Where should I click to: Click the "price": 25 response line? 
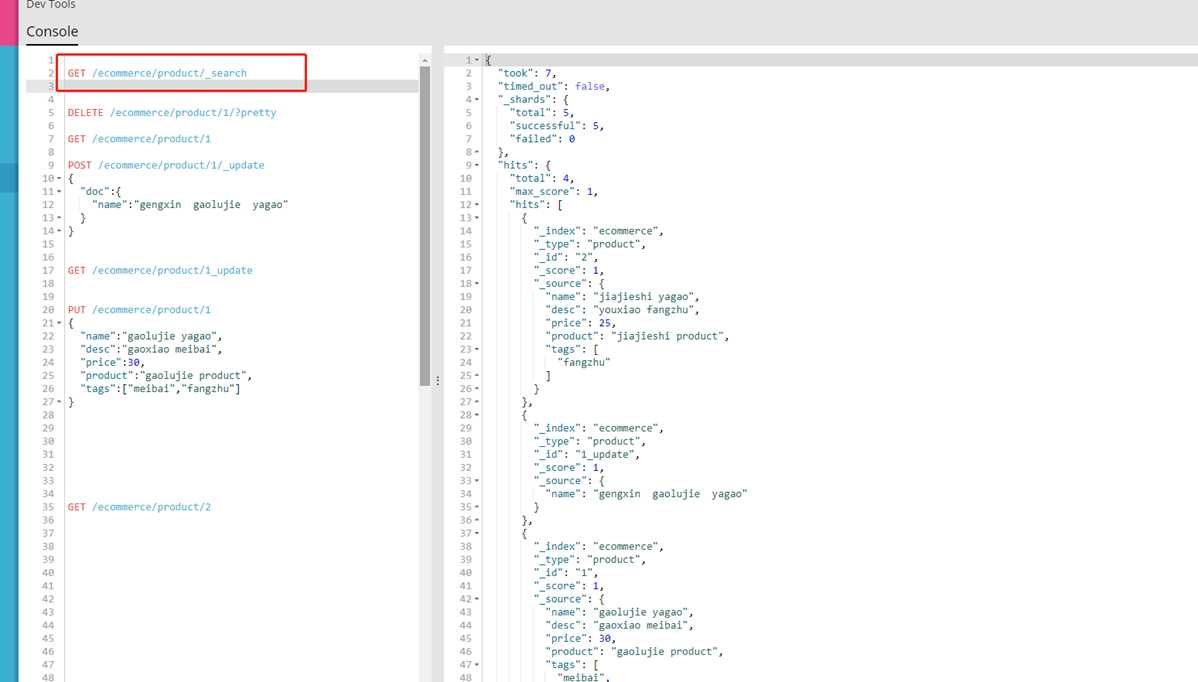tap(581, 323)
